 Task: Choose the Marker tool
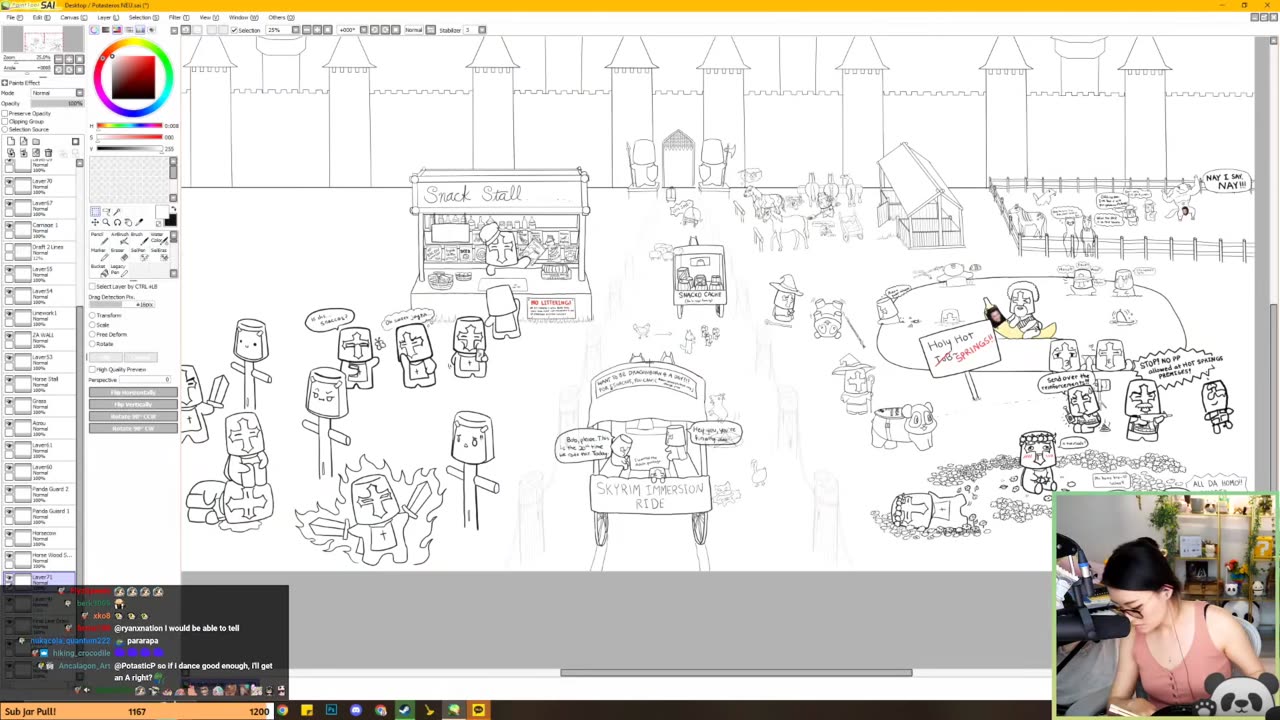pyautogui.click(x=98, y=253)
